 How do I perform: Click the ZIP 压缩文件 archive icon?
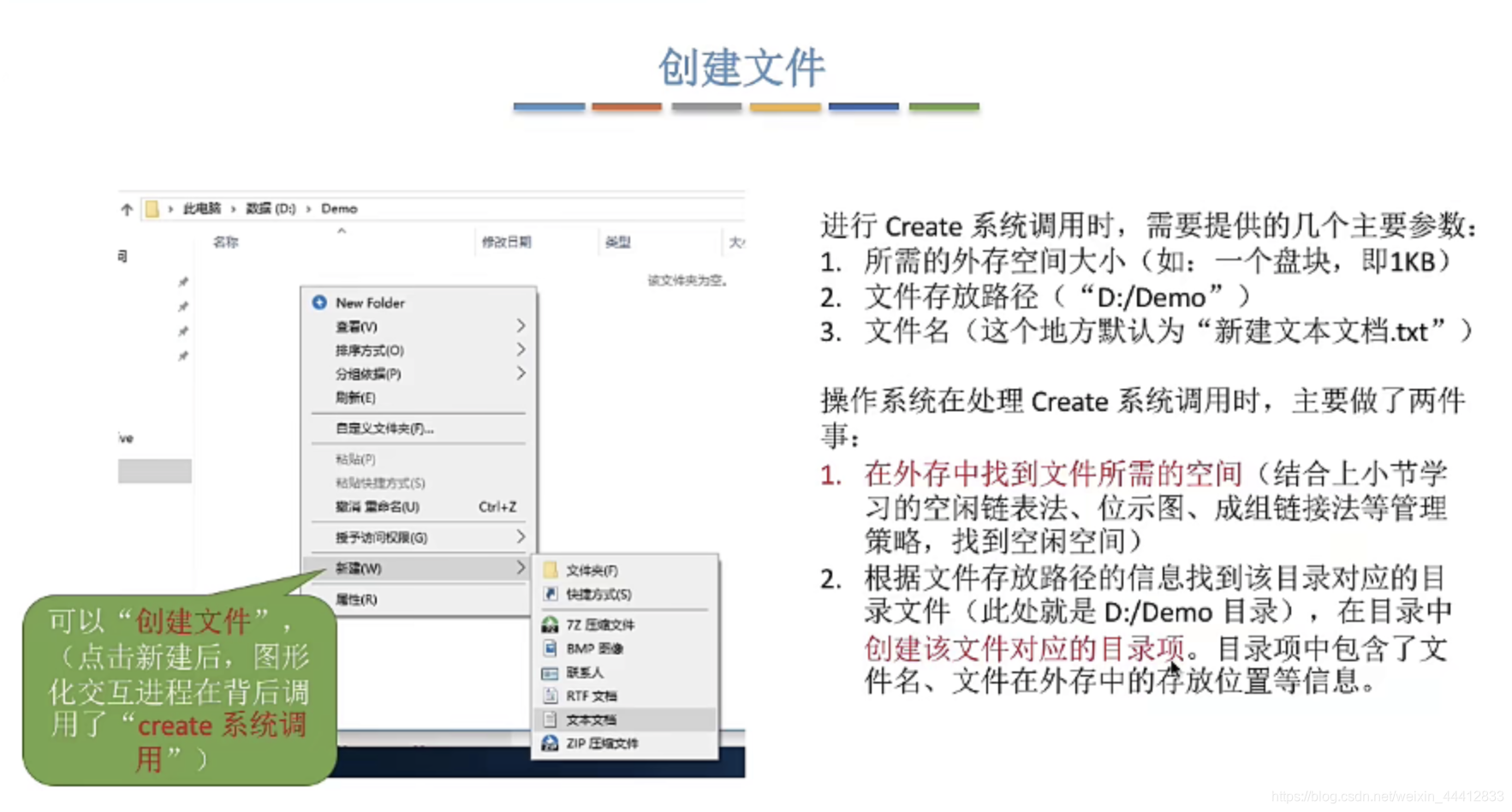point(550,743)
